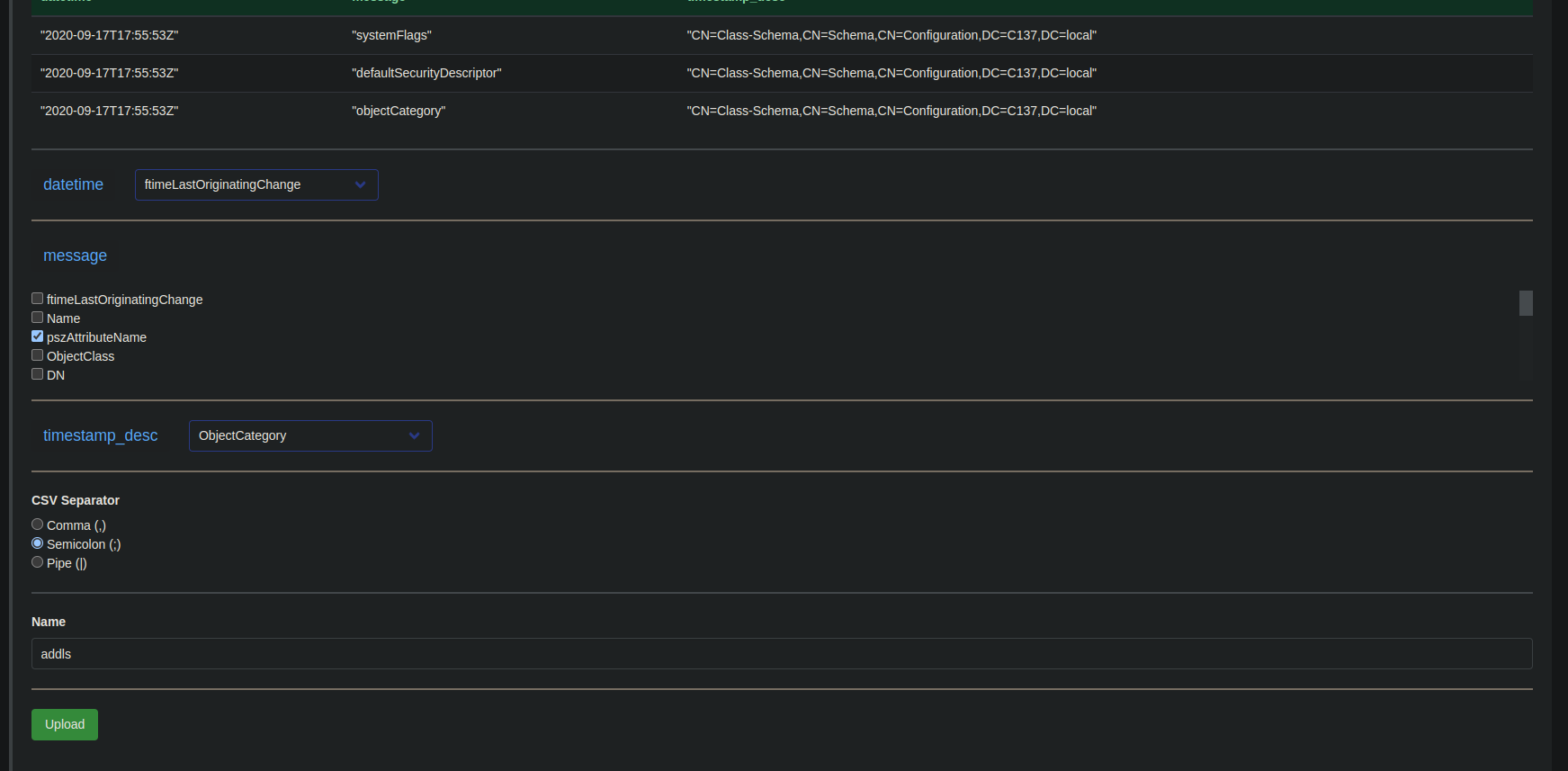Click the "defaultSecurityDescriptor" message cell
The width and height of the screenshot is (1568, 771).
[x=426, y=73]
